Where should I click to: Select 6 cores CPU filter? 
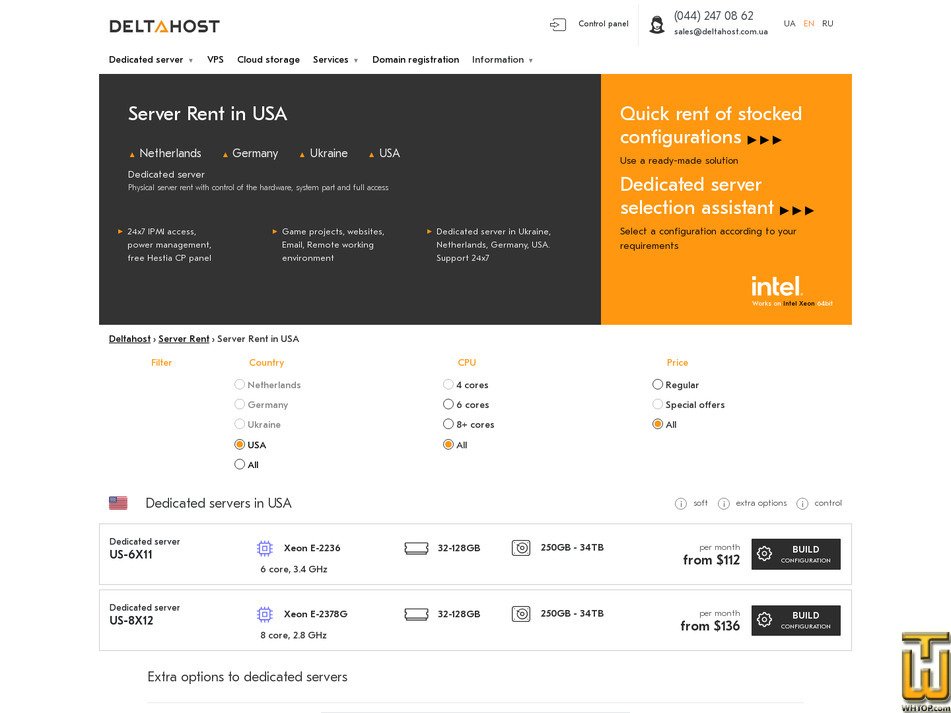[448, 404]
